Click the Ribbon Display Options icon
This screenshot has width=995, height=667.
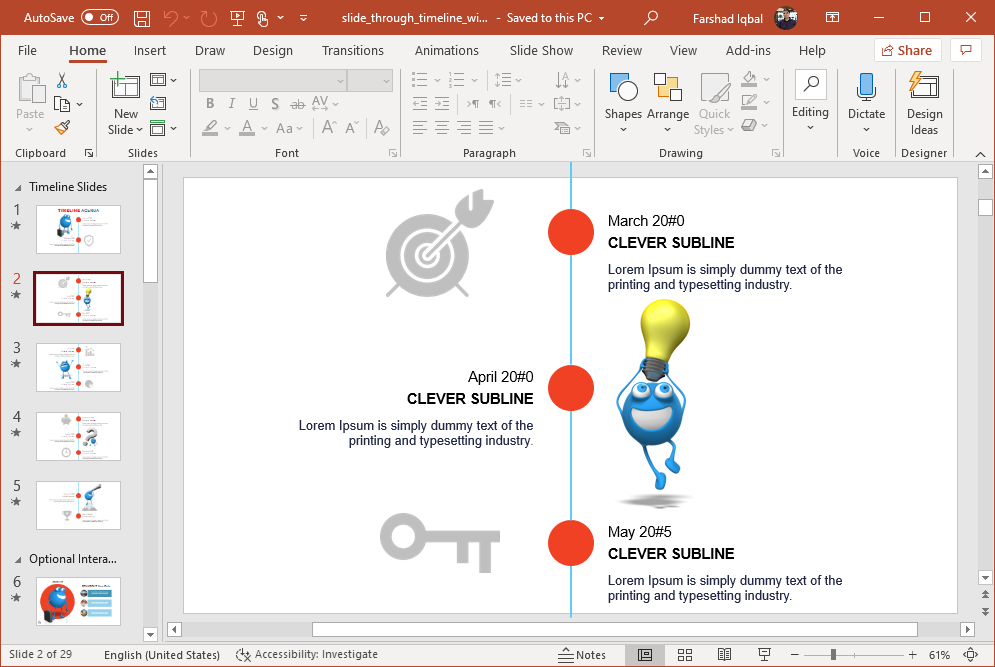[832, 18]
